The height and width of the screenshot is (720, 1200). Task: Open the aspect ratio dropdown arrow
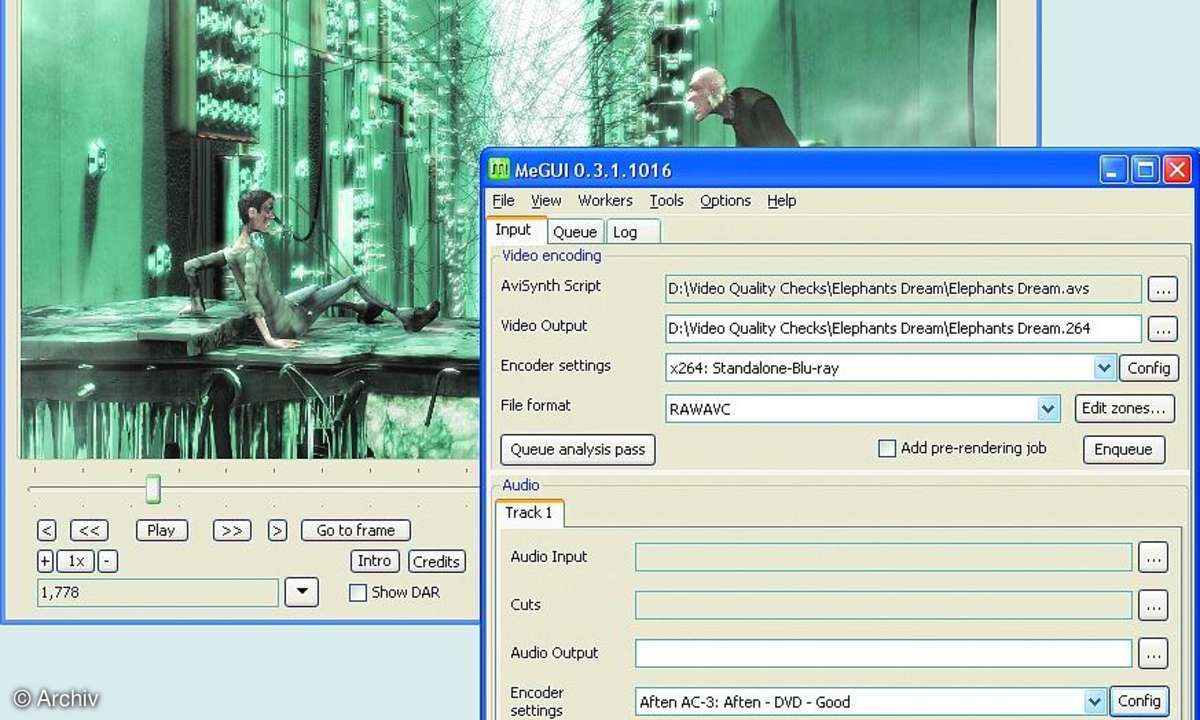(301, 592)
